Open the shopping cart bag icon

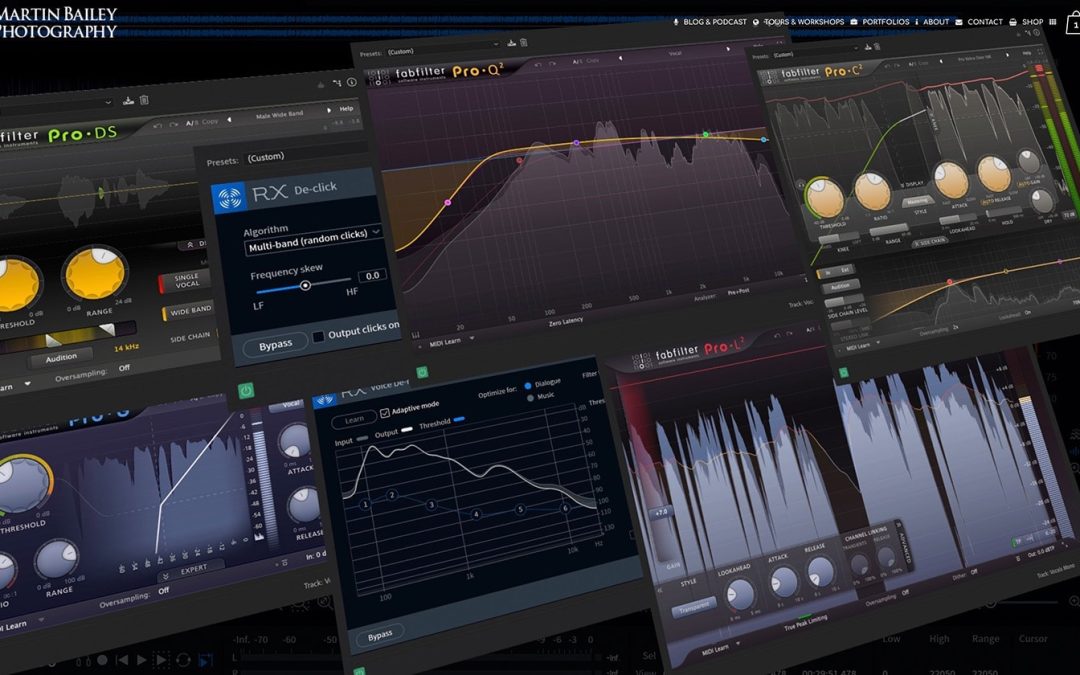1073,26
